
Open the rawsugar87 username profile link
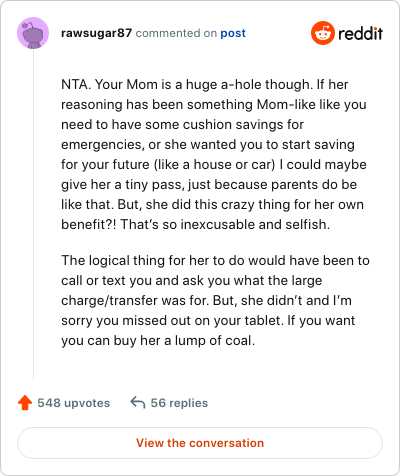(x=96, y=33)
